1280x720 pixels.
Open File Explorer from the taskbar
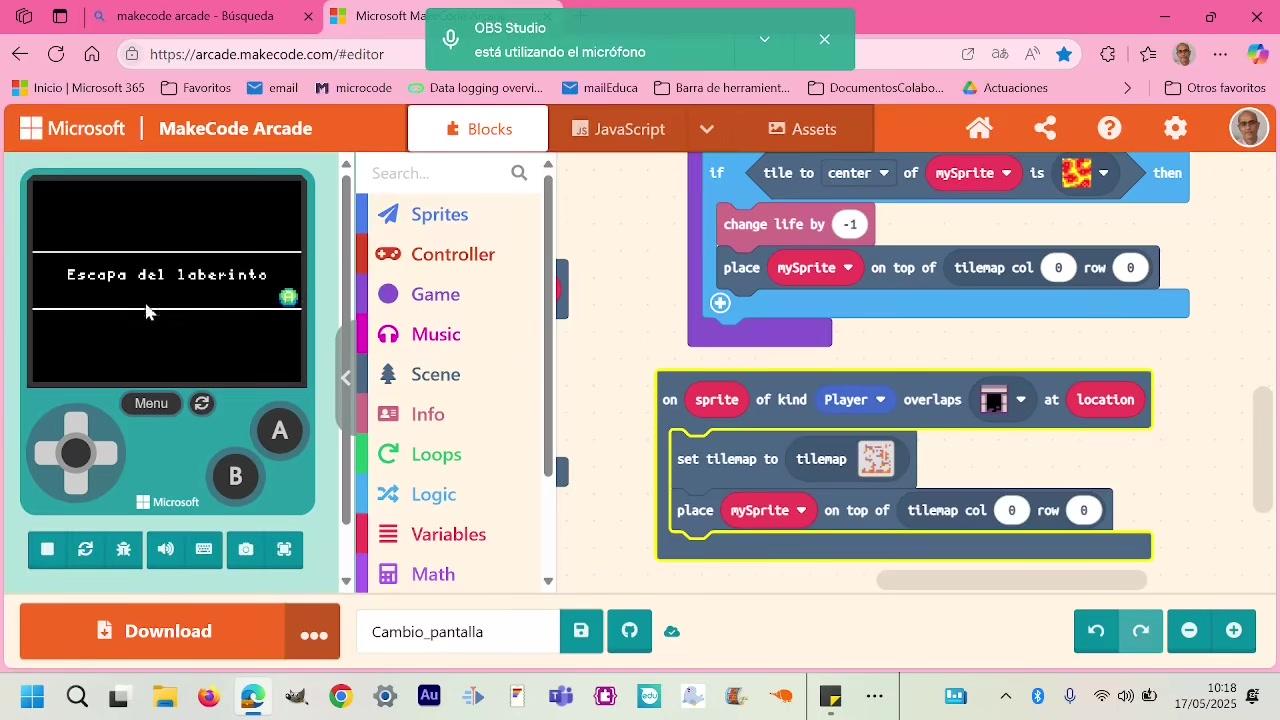tap(164, 696)
